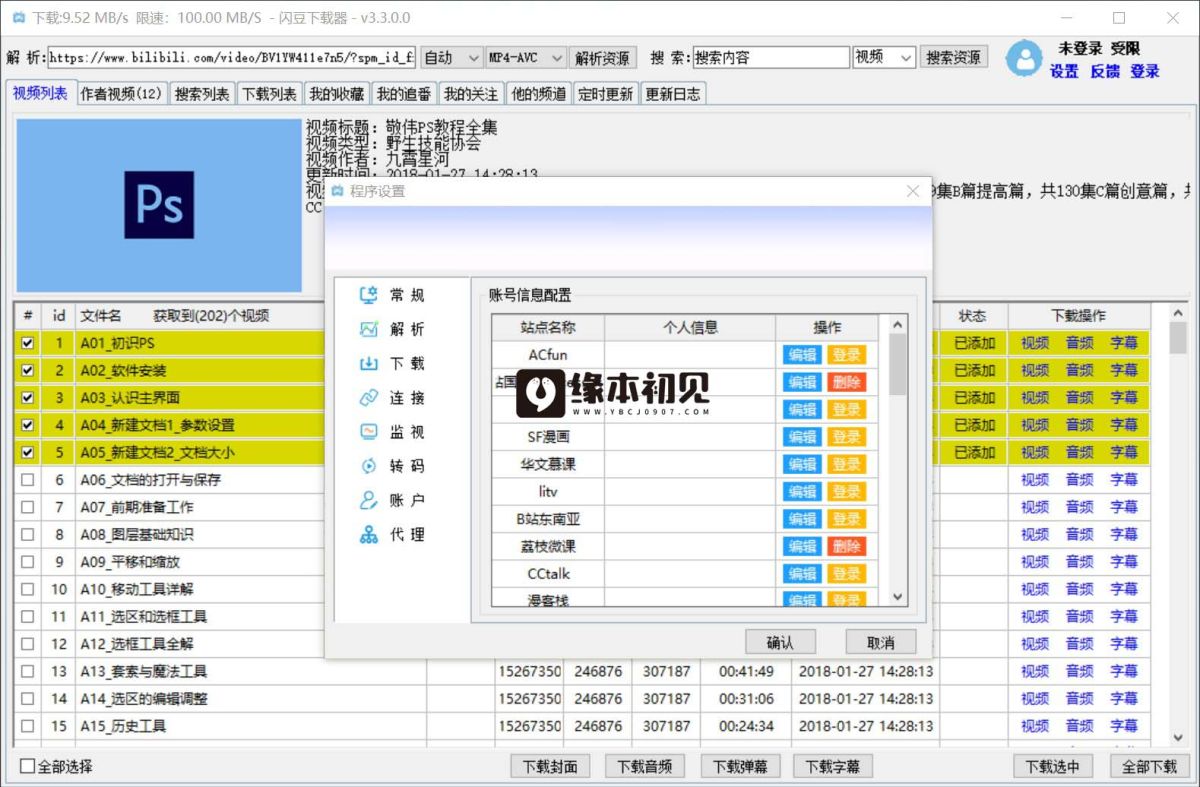Cancel settings with 取消 button
Screen dimensions: 1200x787
881,642
